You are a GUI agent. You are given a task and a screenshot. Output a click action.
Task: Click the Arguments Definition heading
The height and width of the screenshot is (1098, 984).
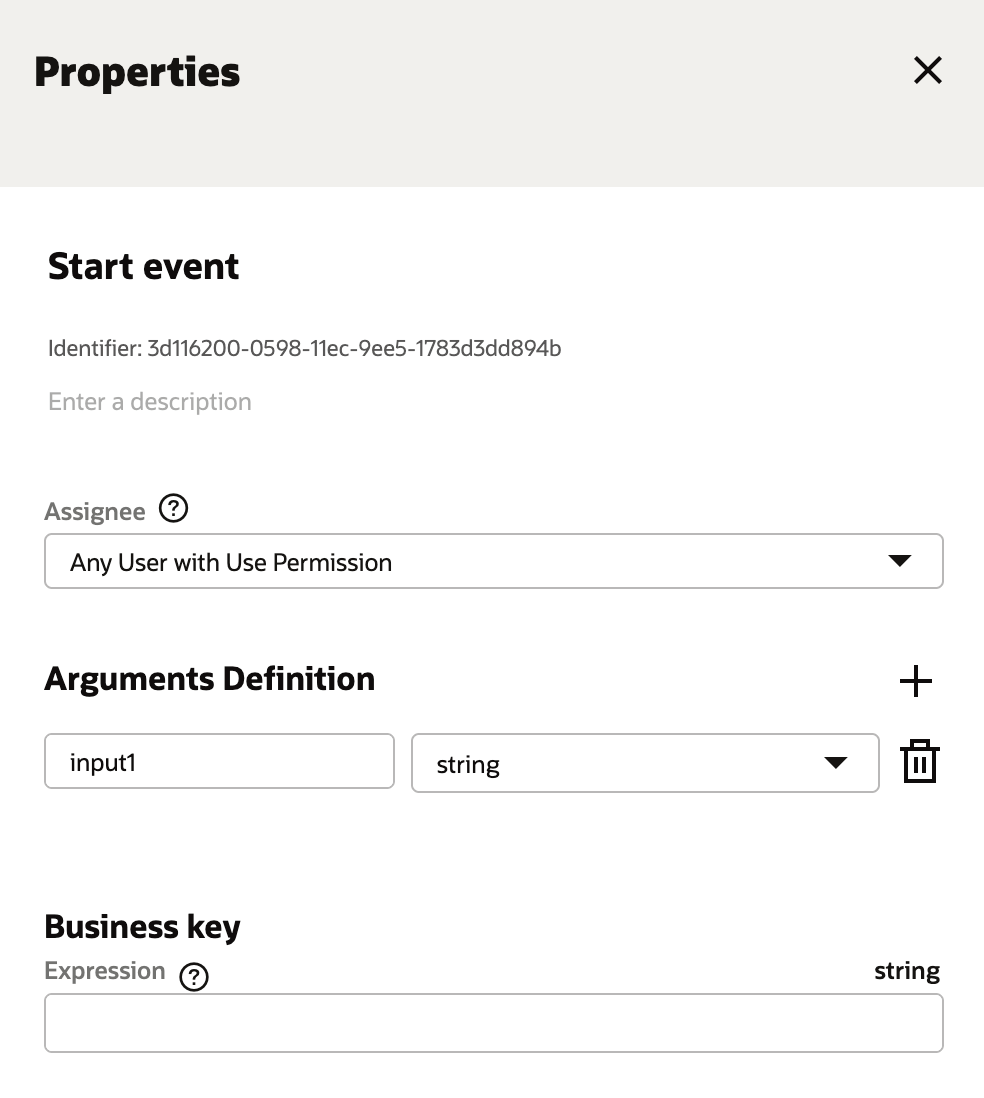coord(210,679)
